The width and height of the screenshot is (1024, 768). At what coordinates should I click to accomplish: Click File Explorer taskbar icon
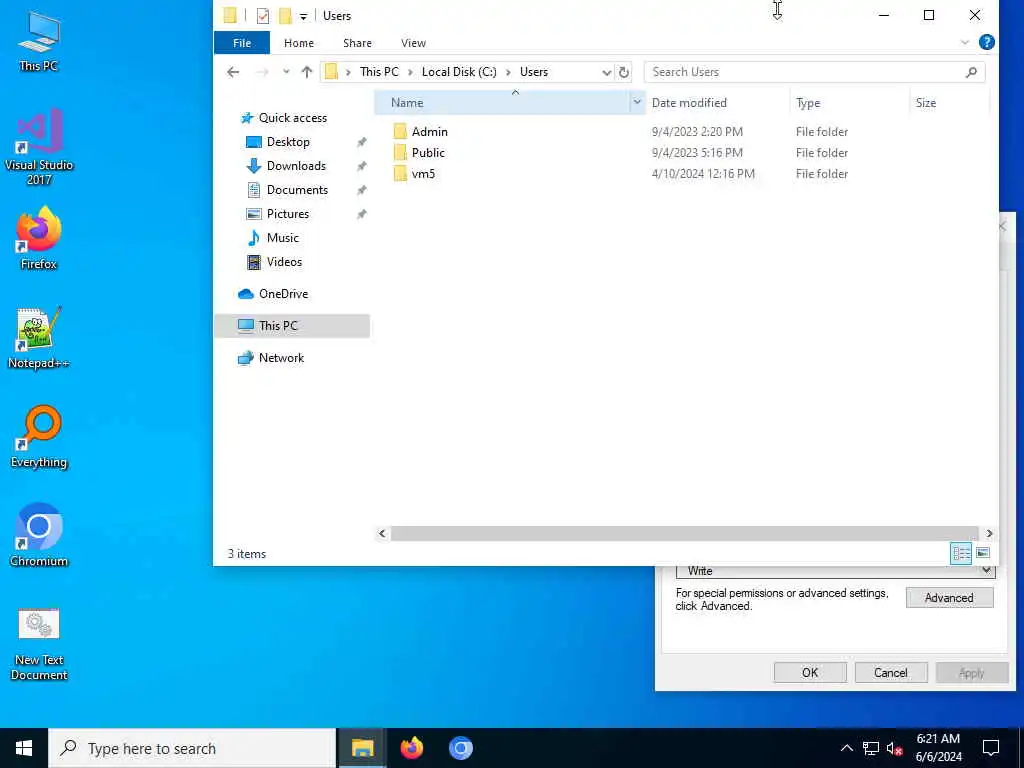362,748
